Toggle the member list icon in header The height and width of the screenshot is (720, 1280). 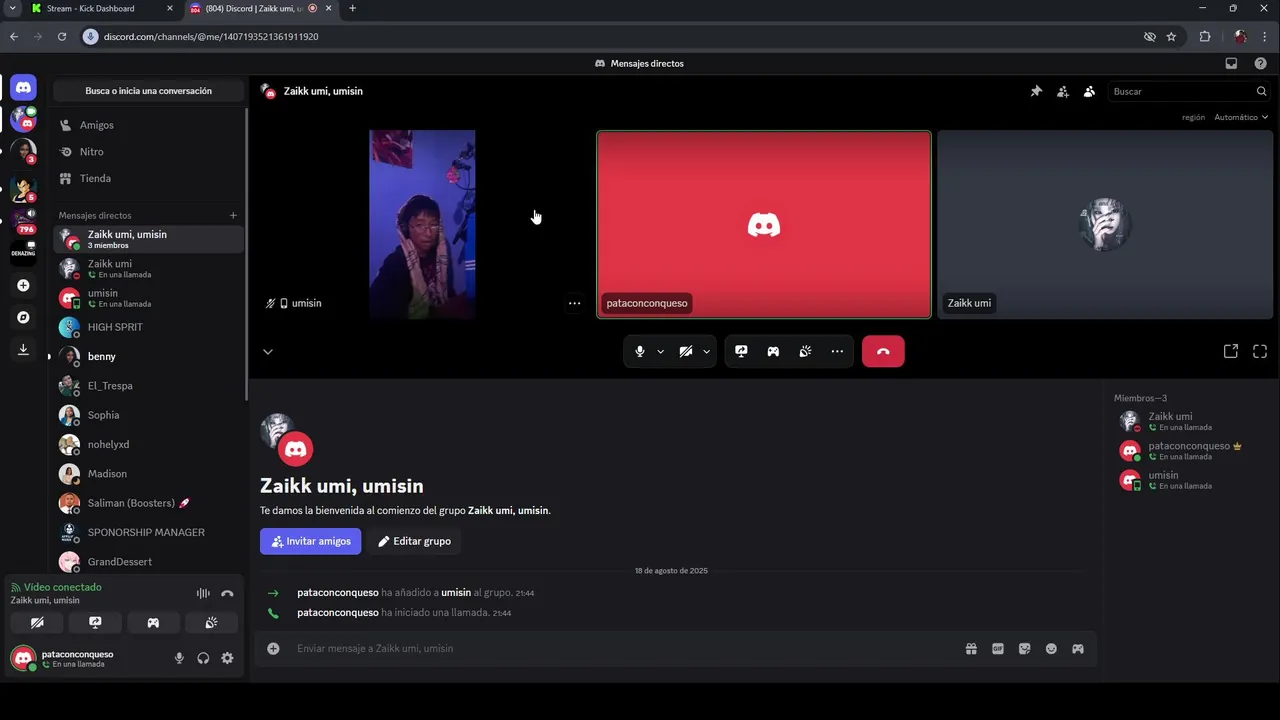tap(1089, 91)
